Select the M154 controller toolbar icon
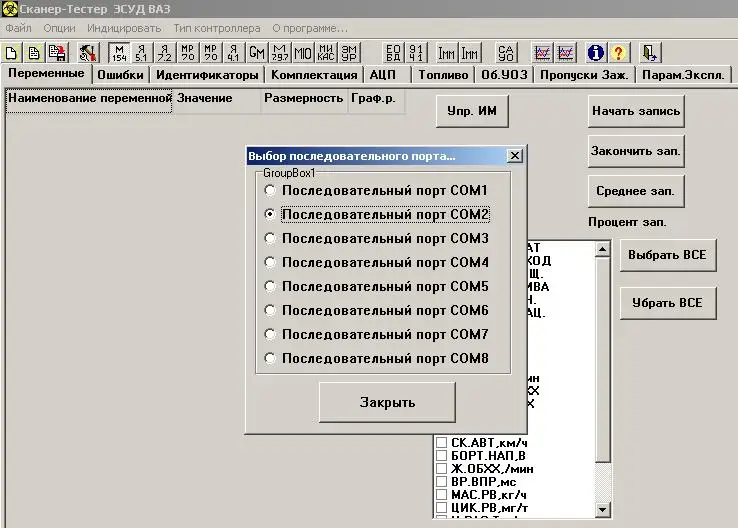The image size is (738, 528). coord(119,53)
